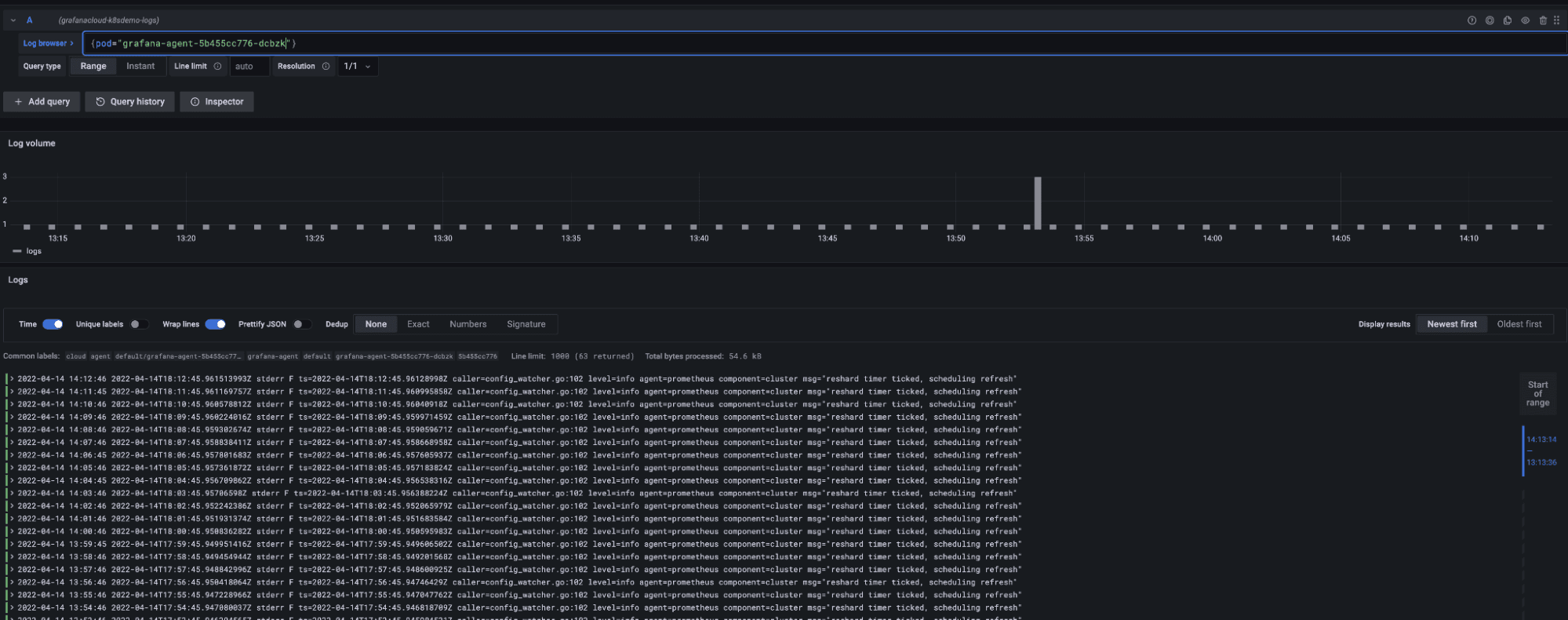
Task: Click log message text at 13:56:46
Action: [564, 582]
